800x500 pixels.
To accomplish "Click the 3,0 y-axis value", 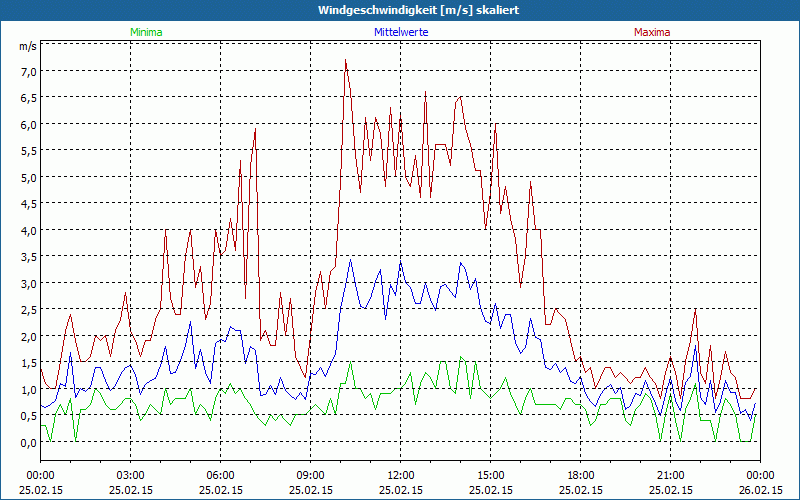I will click(28, 283).
